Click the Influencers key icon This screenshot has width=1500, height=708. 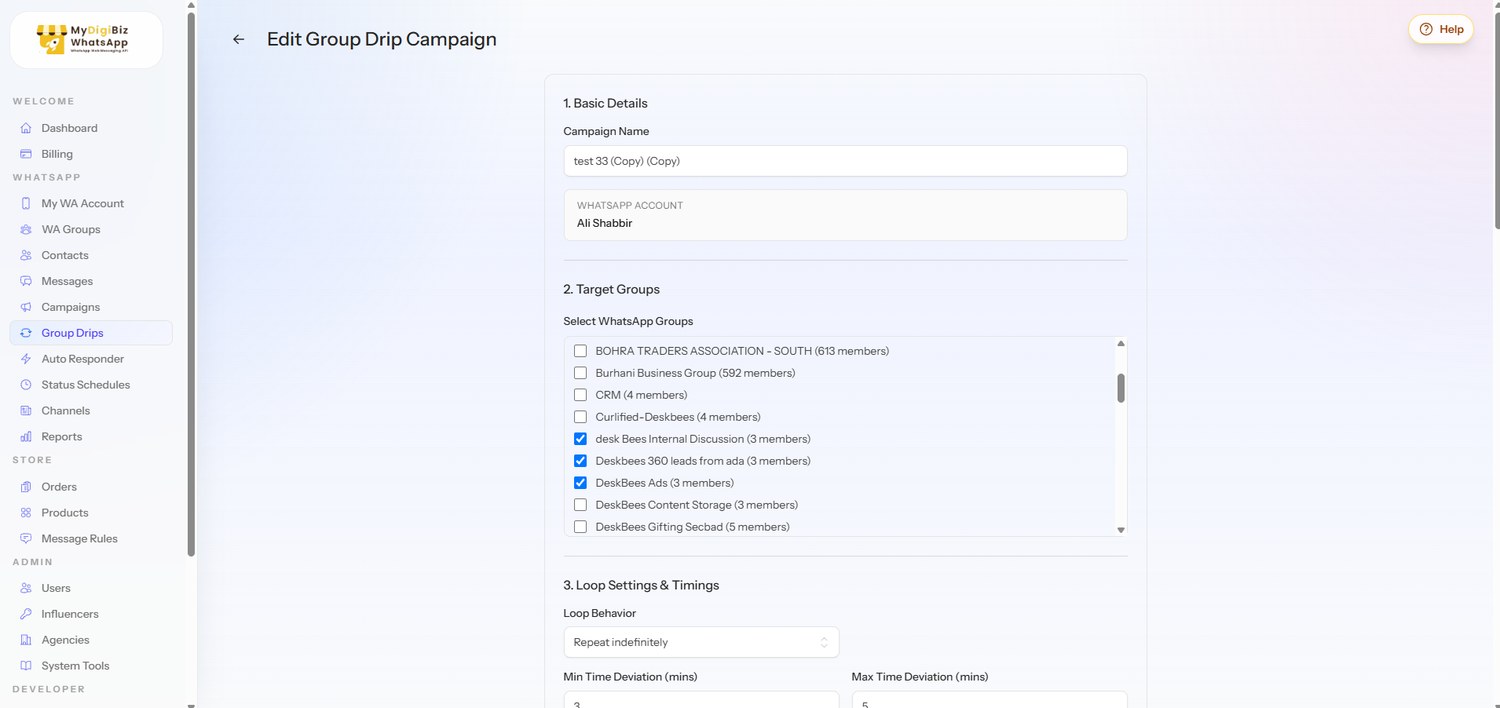click(x=26, y=614)
